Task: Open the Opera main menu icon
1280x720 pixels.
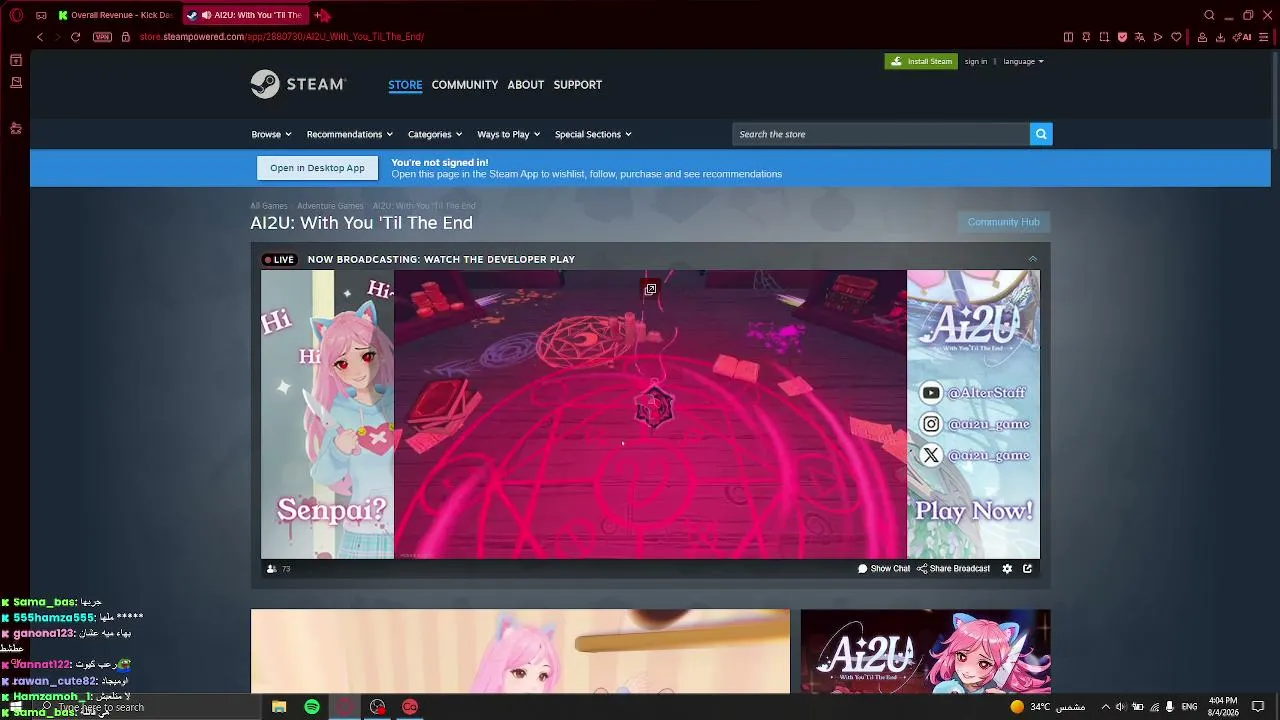Action: (x=16, y=15)
